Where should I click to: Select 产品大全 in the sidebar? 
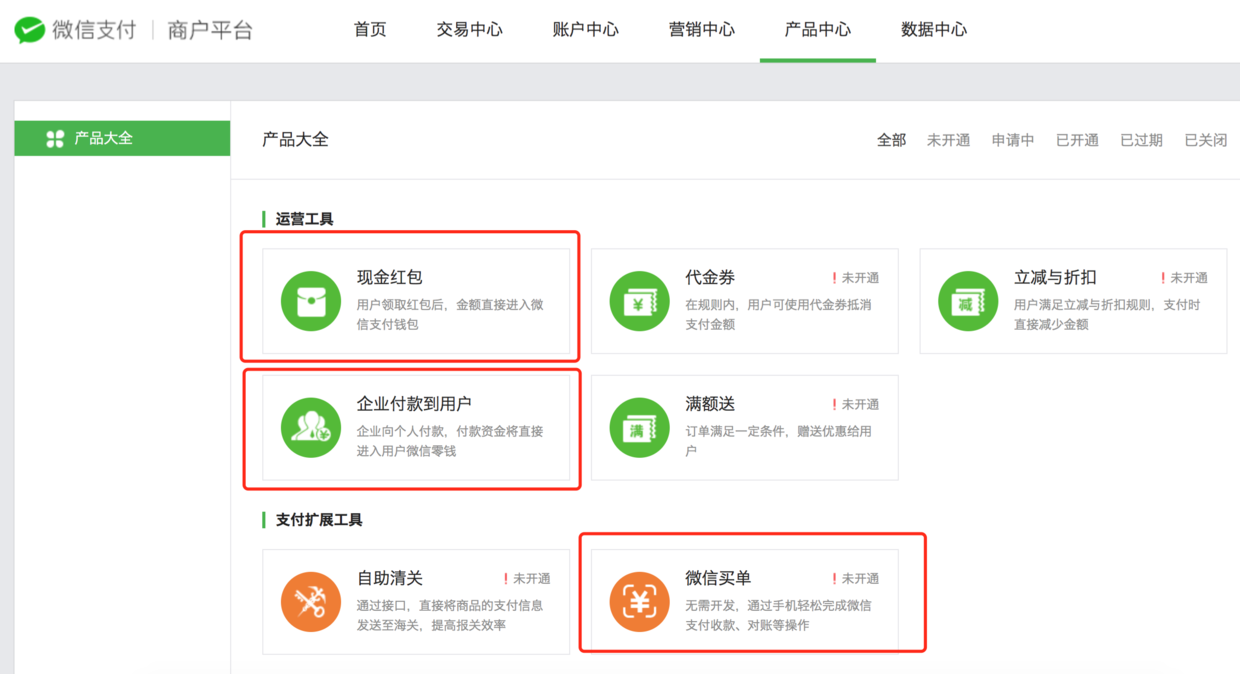(122, 138)
